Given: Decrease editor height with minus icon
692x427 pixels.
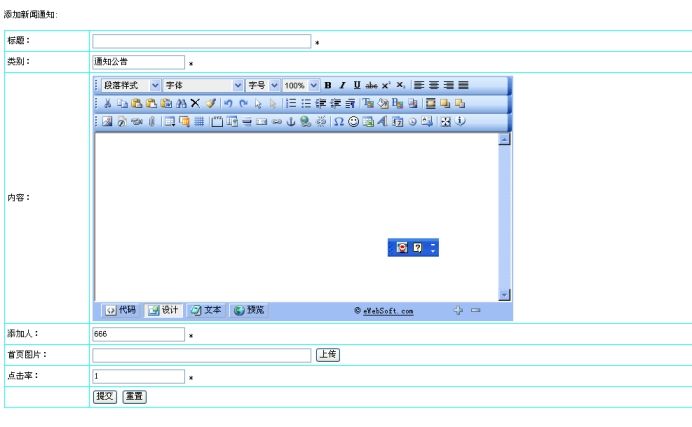Looking at the screenshot, I should coord(475,310).
